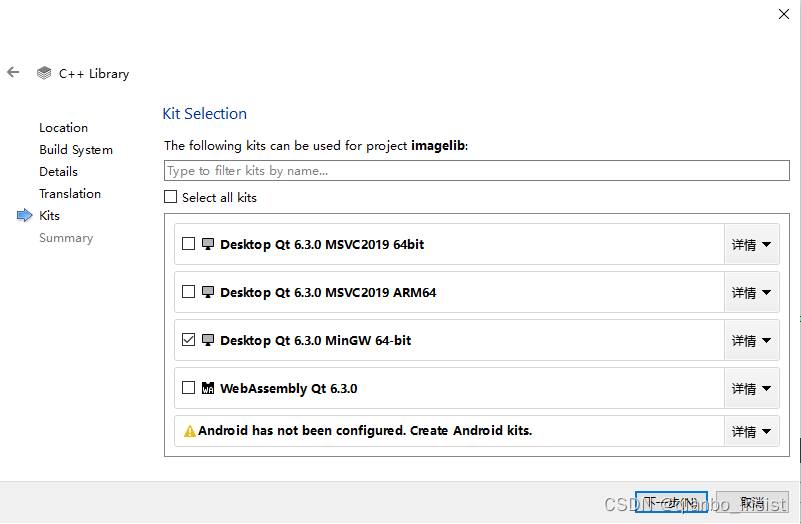Expand details for Android not configured row
Image resolution: width=801 pixels, height=524 pixels.
pyautogui.click(x=751, y=431)
